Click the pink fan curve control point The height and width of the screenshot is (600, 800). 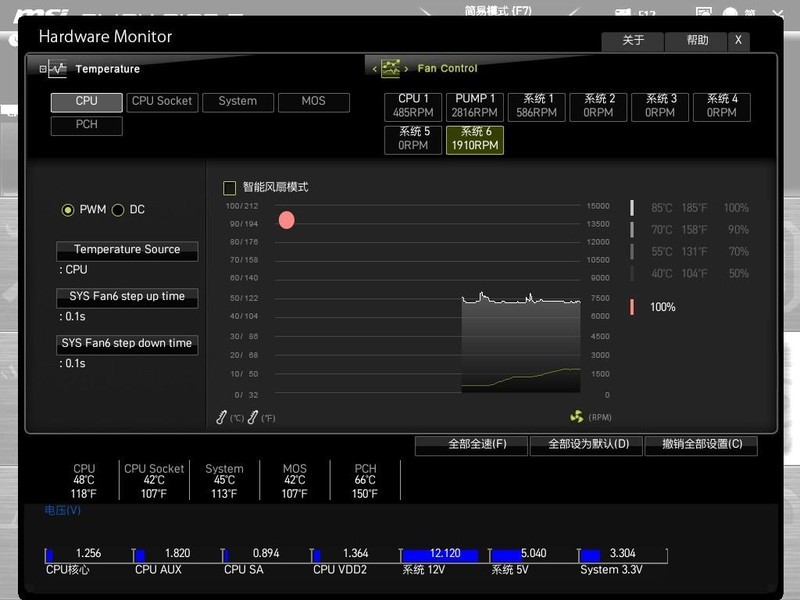click(x=287, y=220)
